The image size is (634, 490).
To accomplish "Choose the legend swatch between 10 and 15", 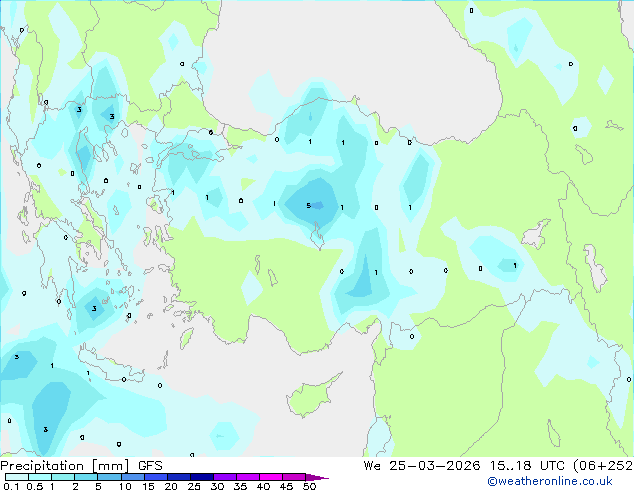I will tap(132, 477).
